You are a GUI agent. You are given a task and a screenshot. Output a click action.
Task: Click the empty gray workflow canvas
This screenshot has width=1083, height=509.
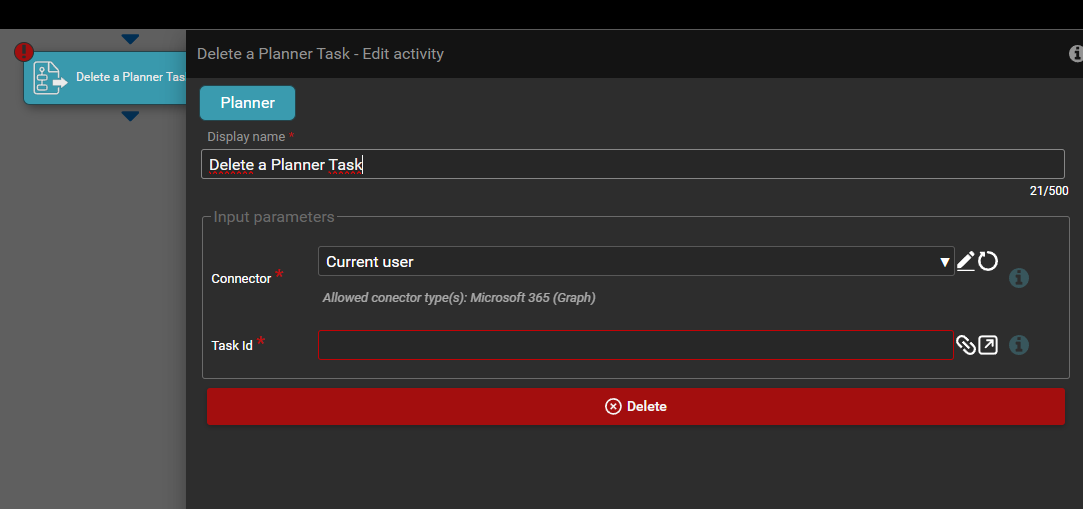90,300
